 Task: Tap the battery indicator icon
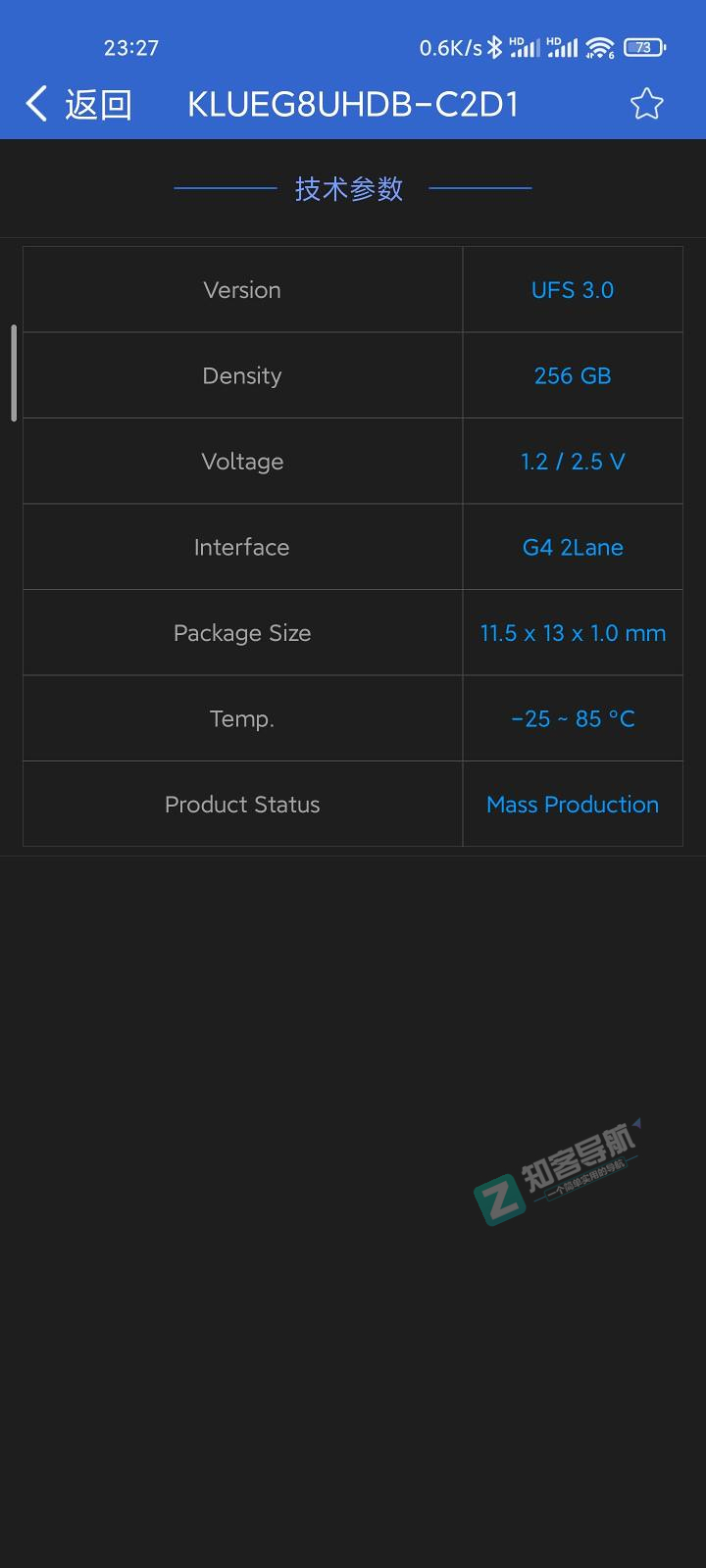tap(644, 47)
